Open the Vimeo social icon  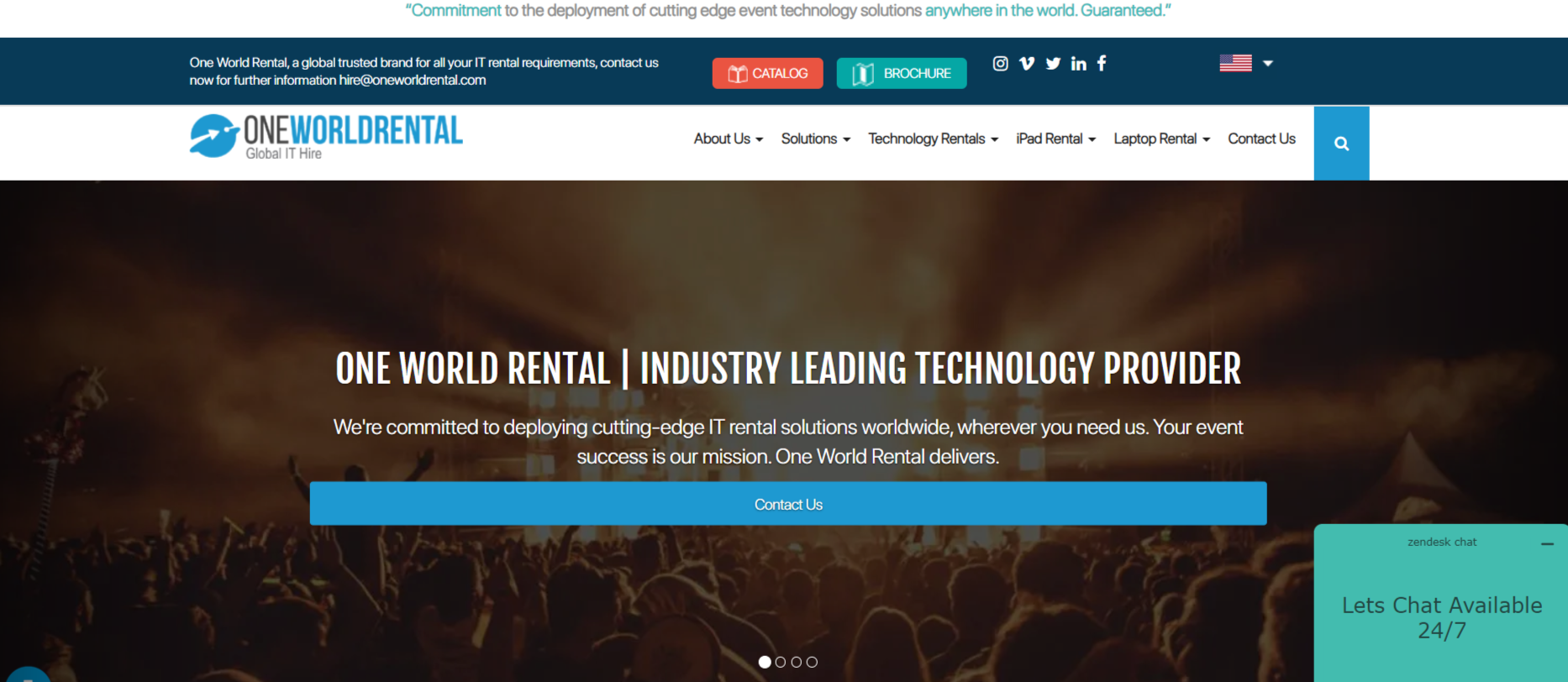coord(1027,64)
